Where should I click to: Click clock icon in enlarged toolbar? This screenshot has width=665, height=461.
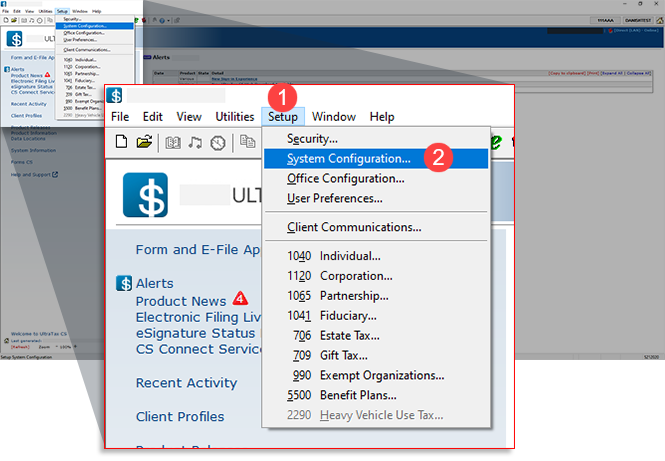(218, 143)
